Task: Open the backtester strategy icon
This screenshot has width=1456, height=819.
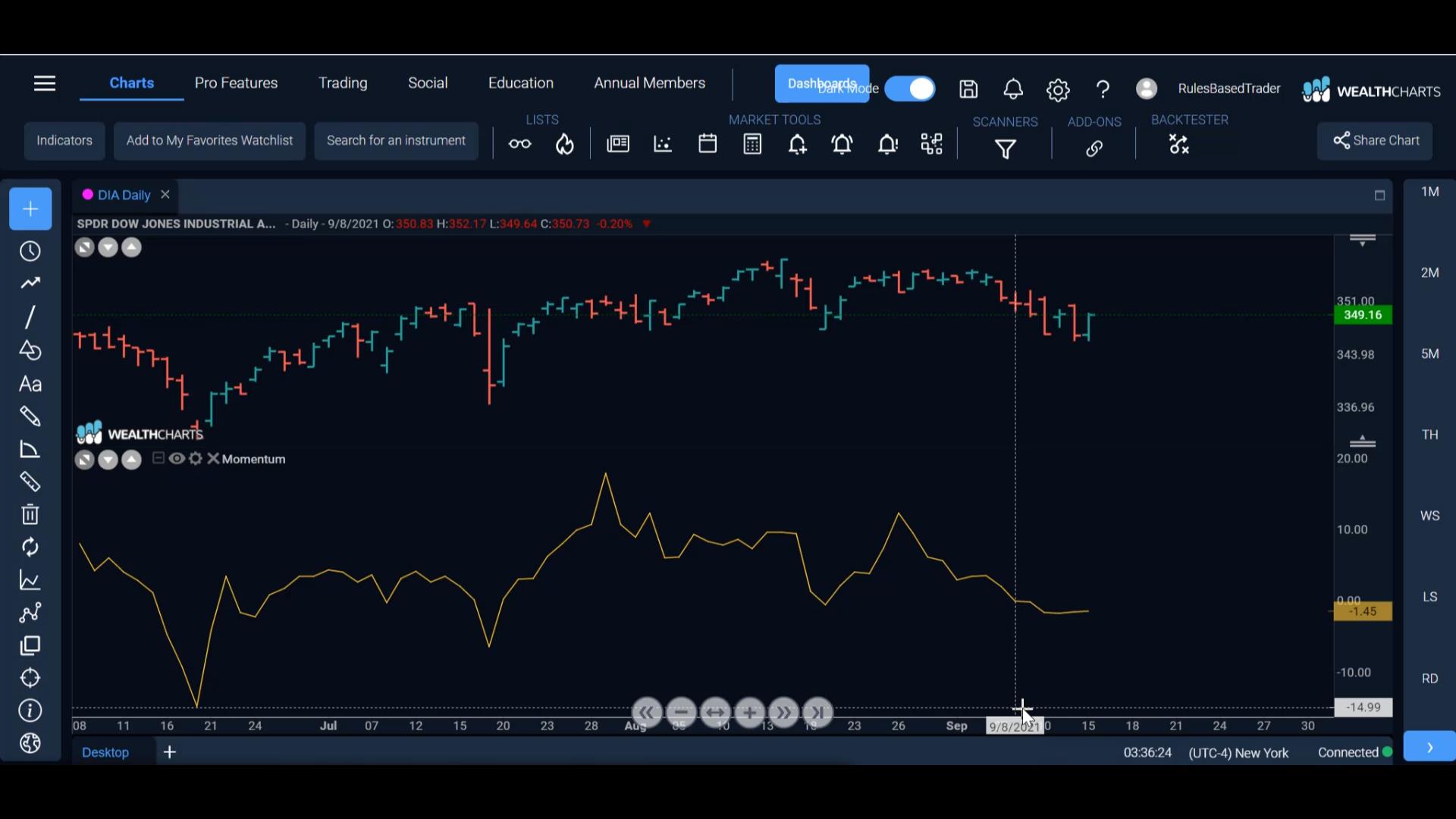Action: 1179,144
